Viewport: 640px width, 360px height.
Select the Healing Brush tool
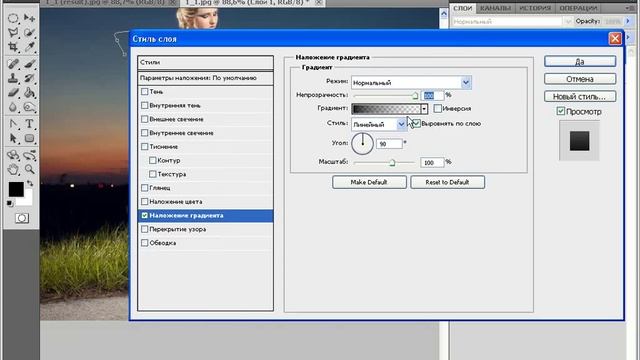click(x=13, y=63)
